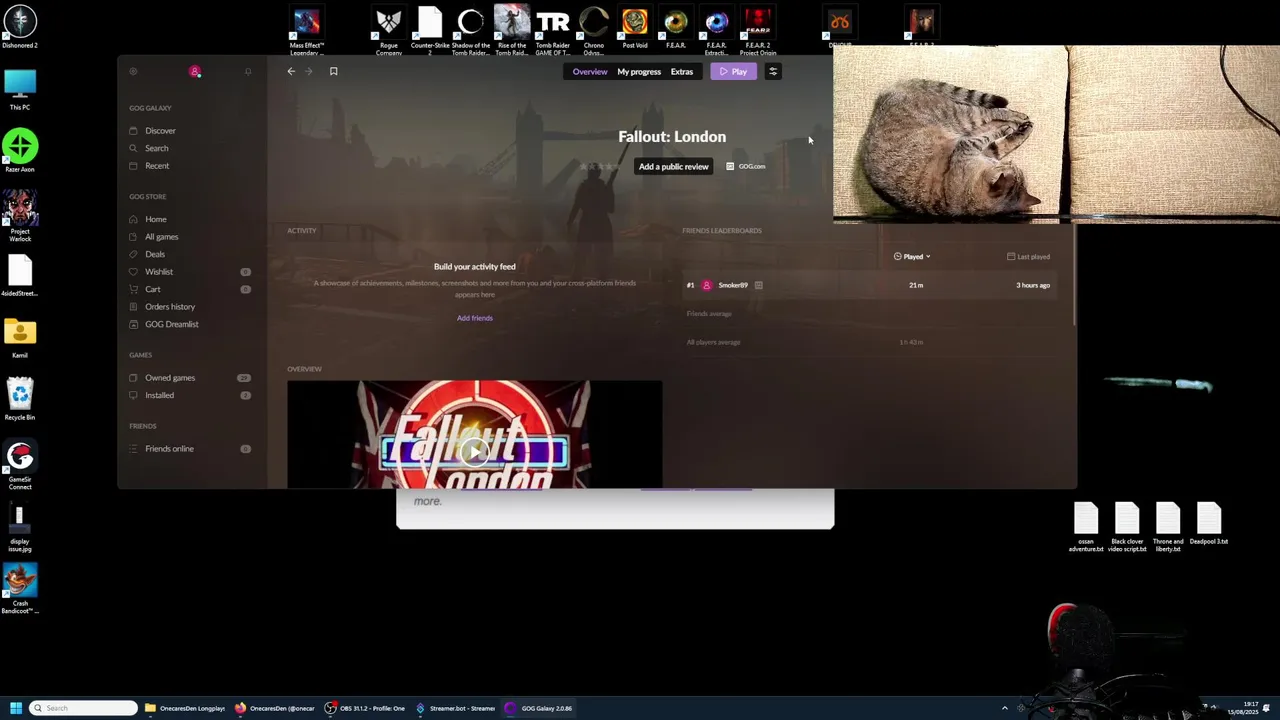Switch to OBS 31.1.2 taskbar button
Viewport: 1280px width, 720px height.
coord(365,708)
